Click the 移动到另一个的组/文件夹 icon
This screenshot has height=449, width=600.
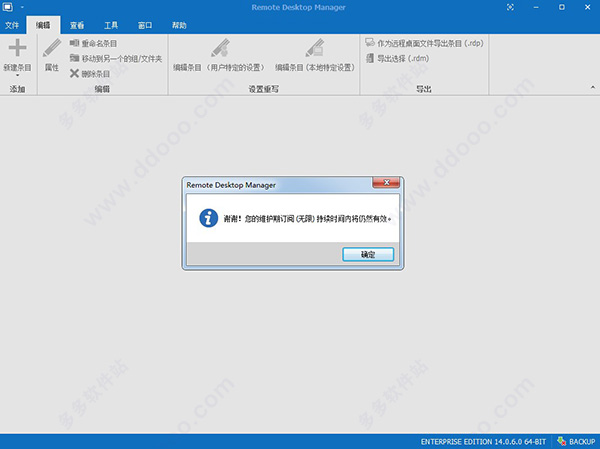tap(74, 58)
